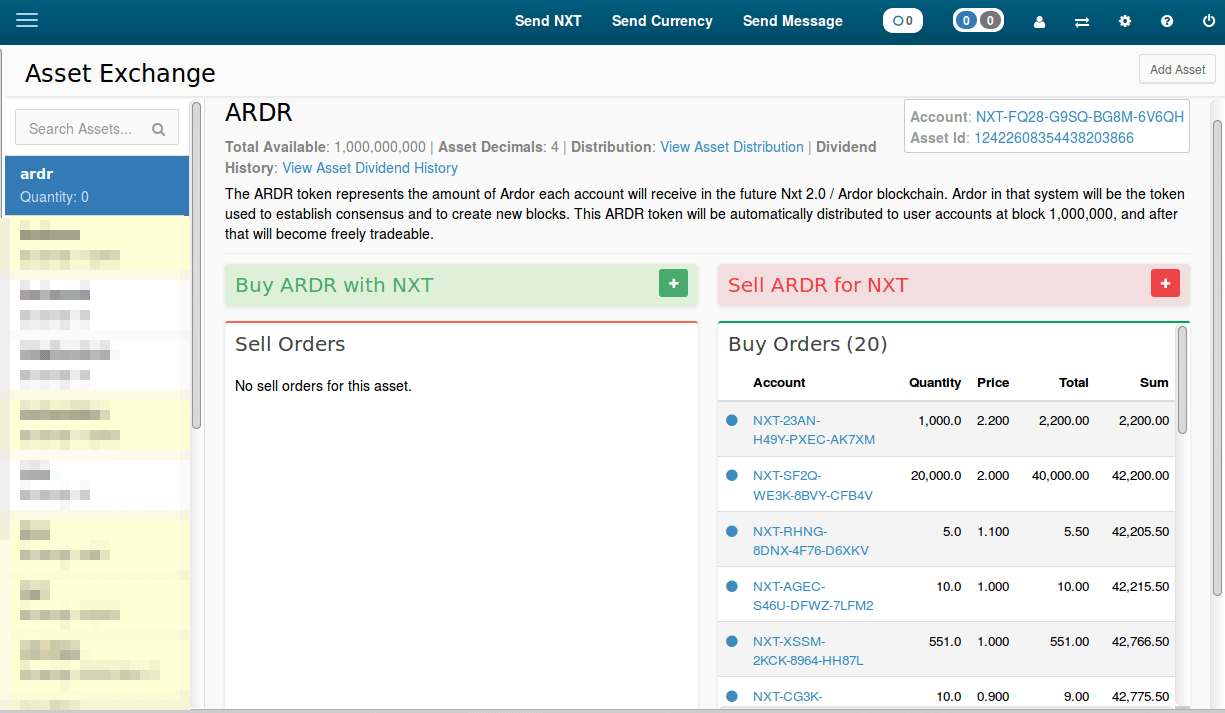Screen dimensions: 1225x713
Task: Click the Sell Orders heading
Action: coord(290,344)
